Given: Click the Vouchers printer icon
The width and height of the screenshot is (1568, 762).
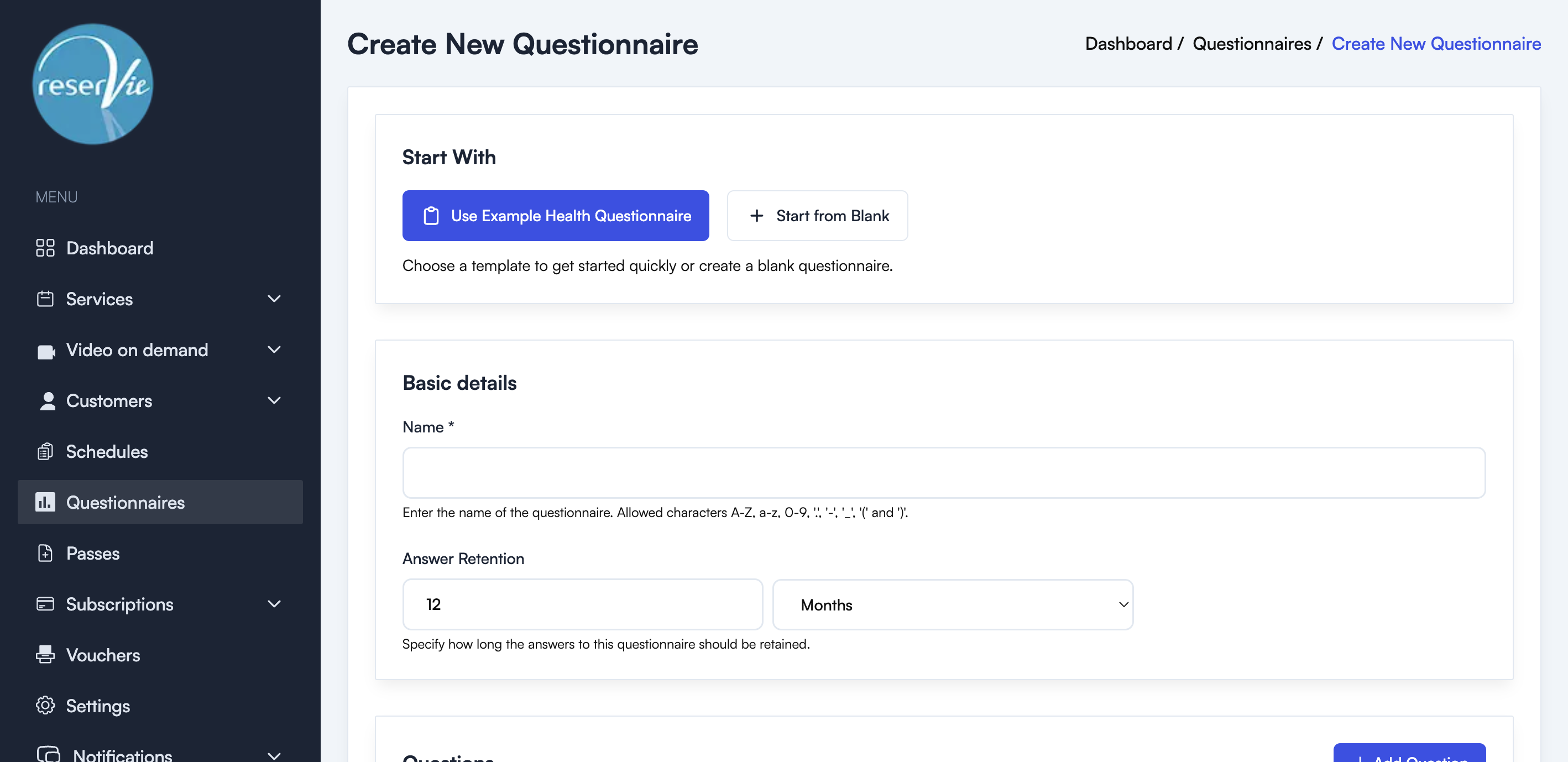Looking at the screenshot, I should (46, 655).
